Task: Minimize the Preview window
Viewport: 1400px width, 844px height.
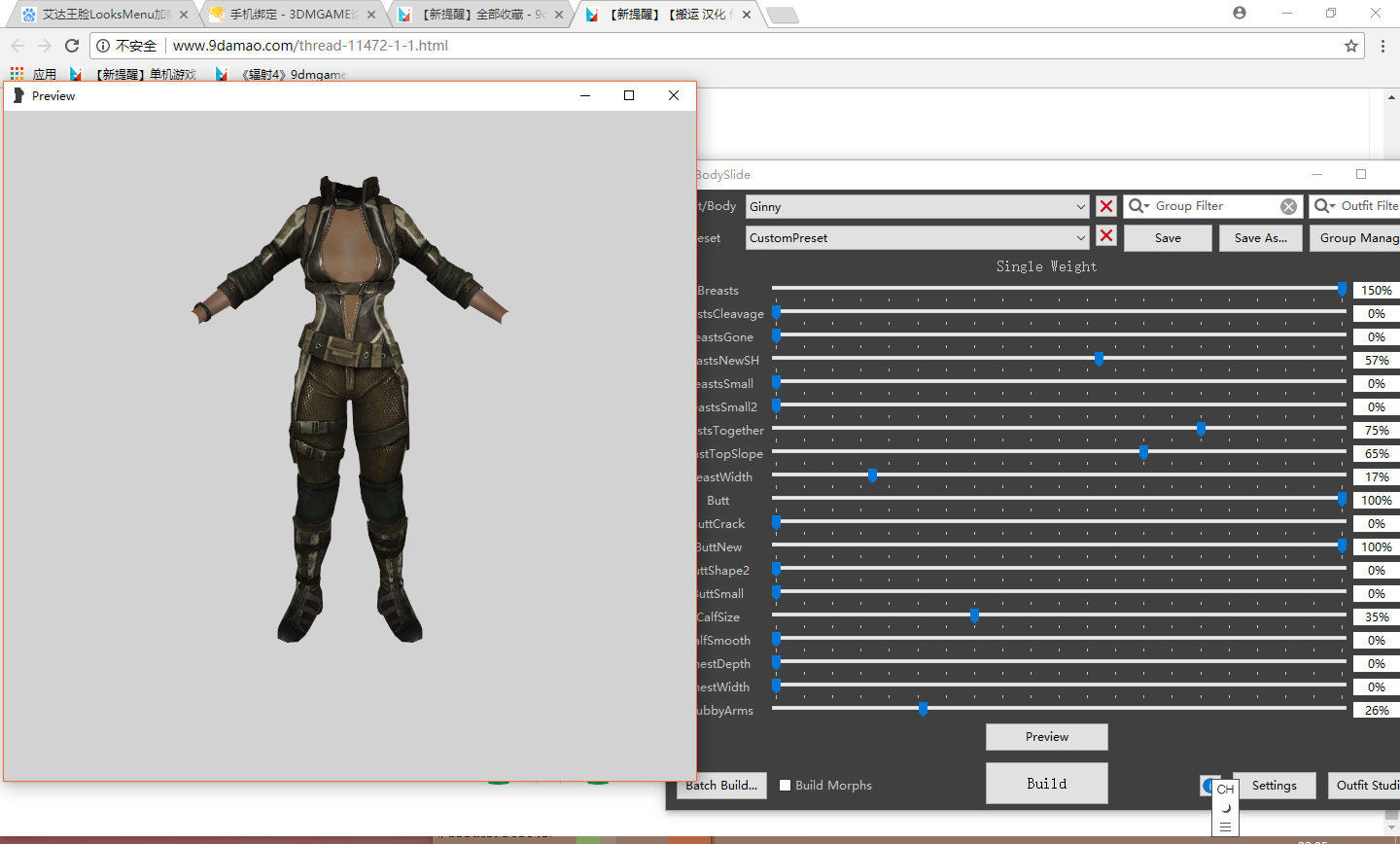Action: (585, 95)
